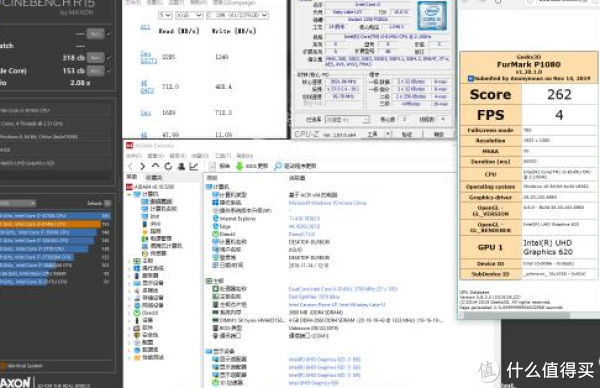The image size is (600, 388).
Task: Click Intel(R) UHD Graphics 620 GPU 1 value
Action: (x=548, y=248)
